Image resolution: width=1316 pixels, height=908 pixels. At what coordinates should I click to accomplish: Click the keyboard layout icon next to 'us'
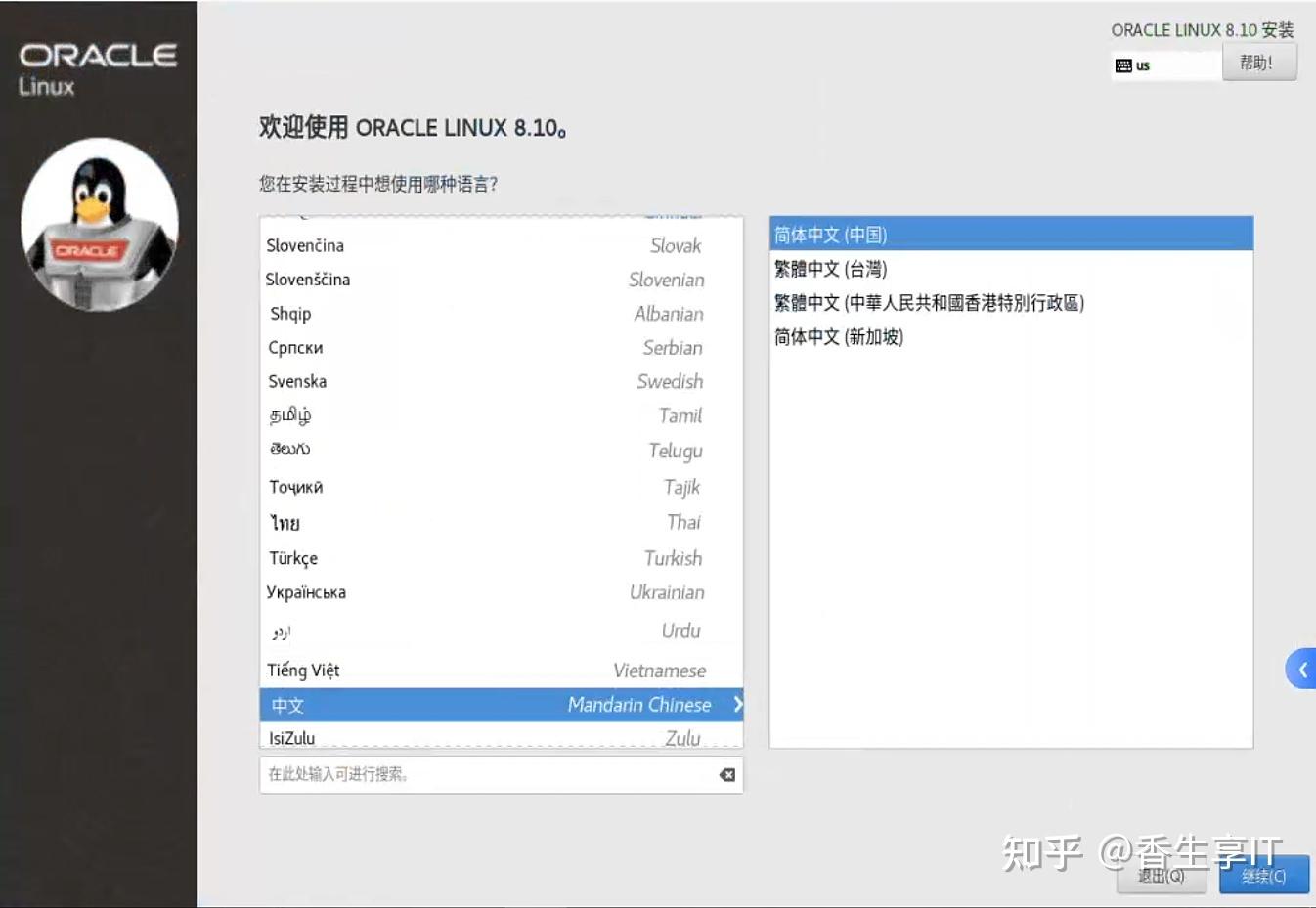(x=1123, y=65)
